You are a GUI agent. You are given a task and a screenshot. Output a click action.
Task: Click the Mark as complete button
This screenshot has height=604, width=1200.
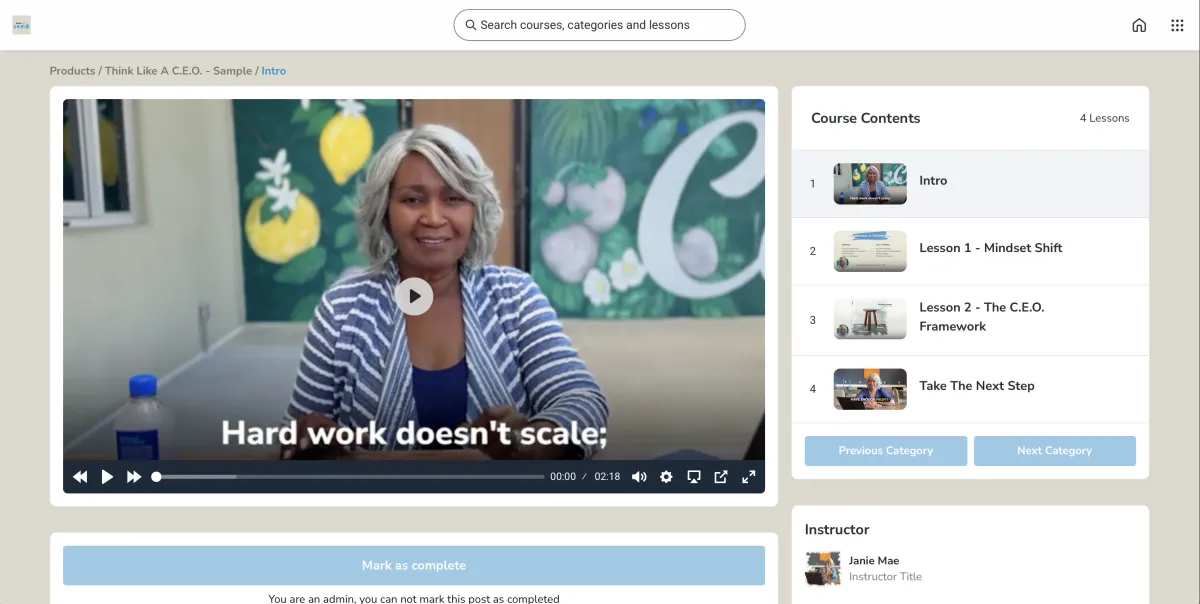coord(414,565)
